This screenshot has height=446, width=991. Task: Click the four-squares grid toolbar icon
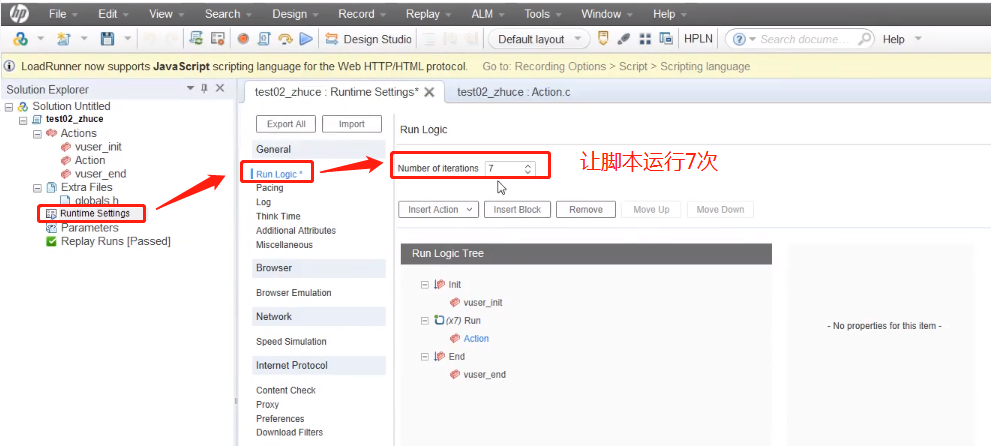tap(645, 39)
